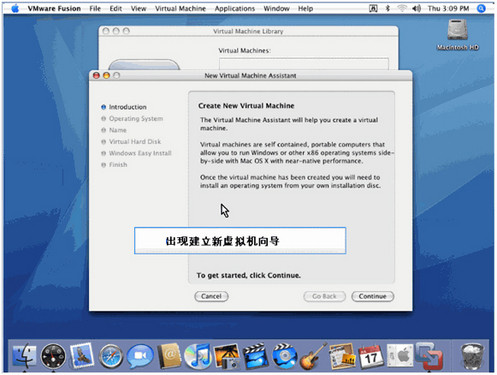The height and width of the screenshot is (375, 497).
Task: Open the Help menu
Action: click(x=305, y=9)
